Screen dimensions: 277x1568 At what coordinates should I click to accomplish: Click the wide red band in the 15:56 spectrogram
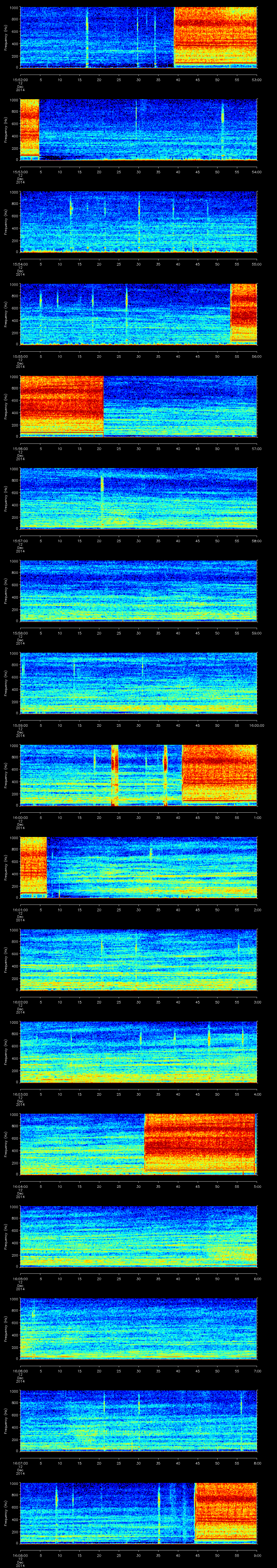coord(61,405)
